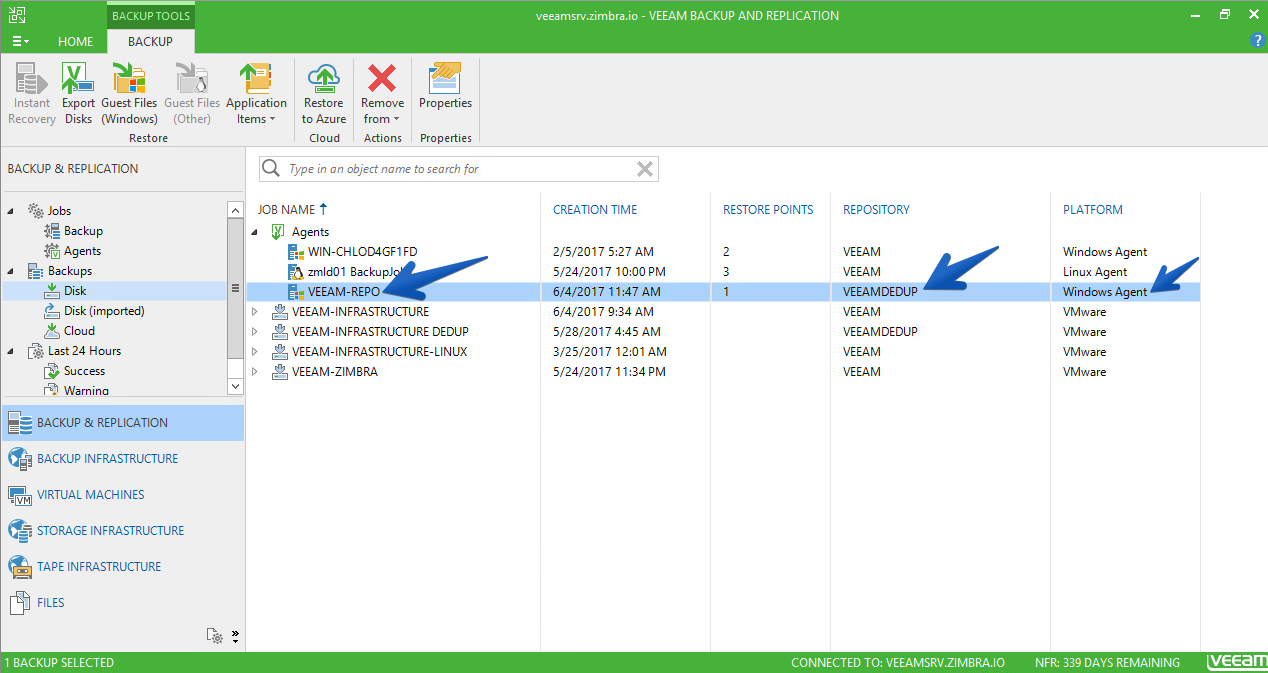This screenshot has height=673, width=1268.
Task: Collapse the Last 24 Hours node
Action: coord(11,351)
